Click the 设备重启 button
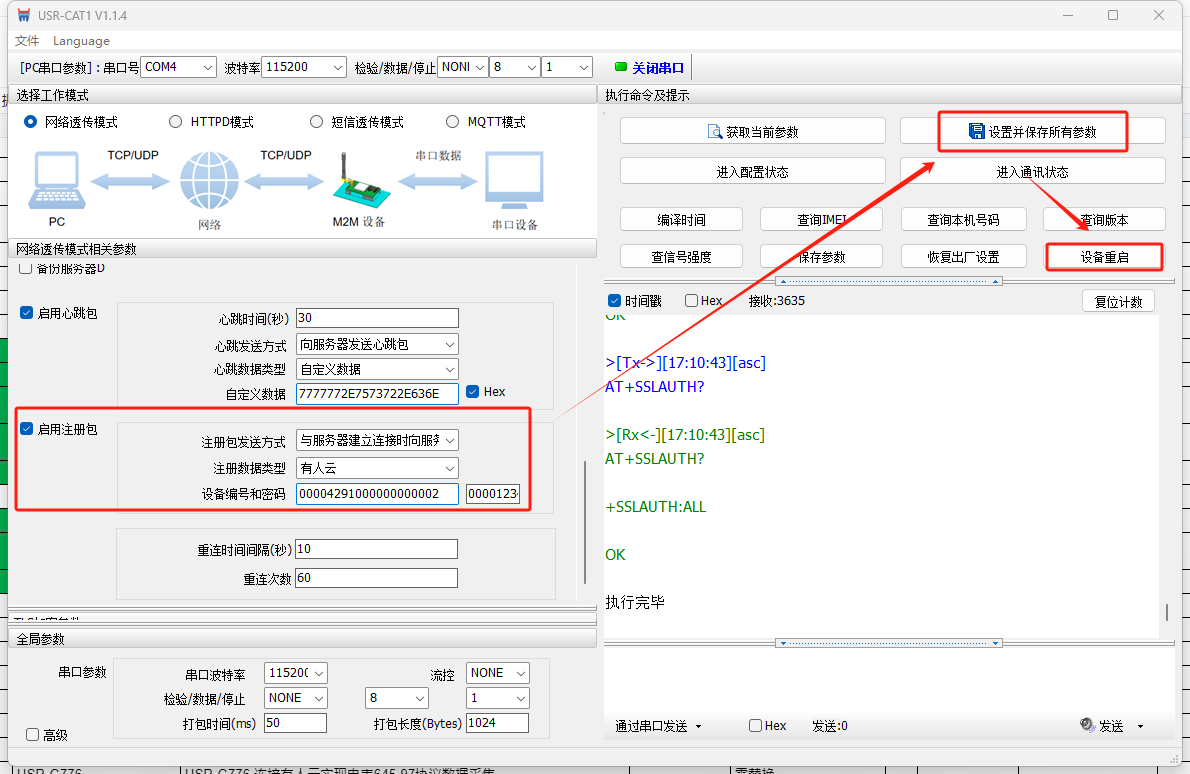This screenshot has width=1190, height=774. point(1104,257)
